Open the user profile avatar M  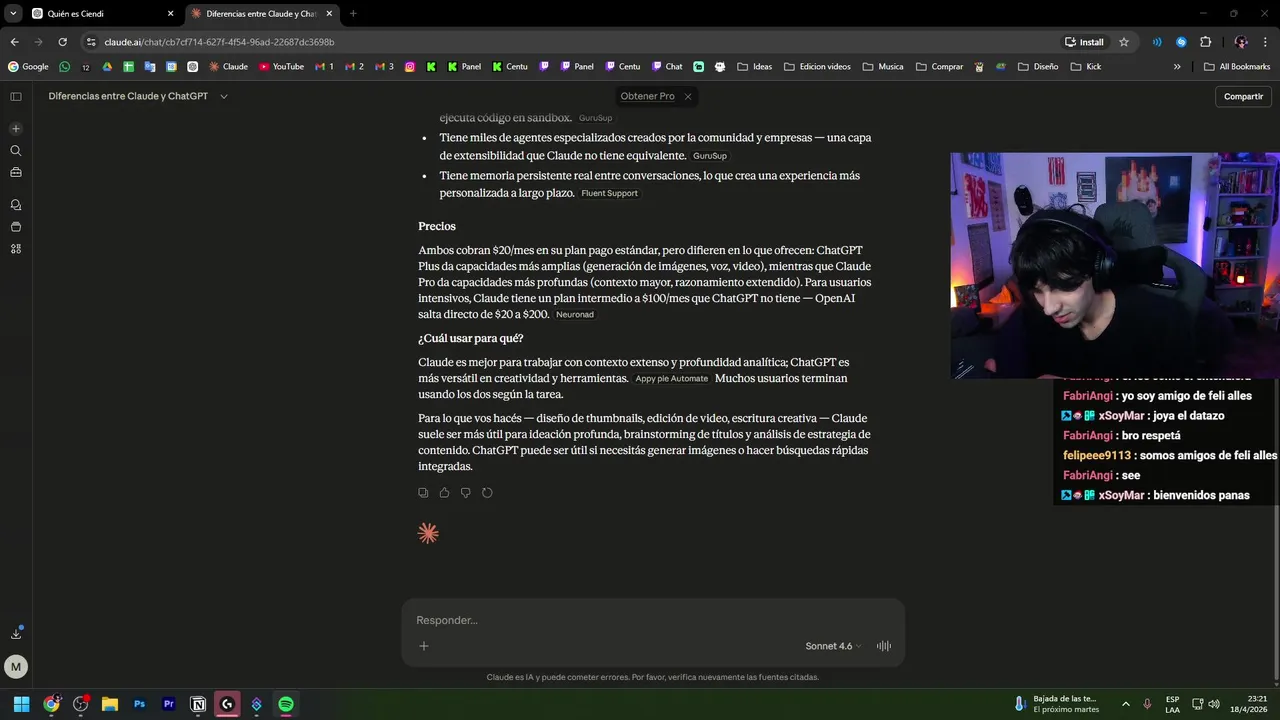(16, 666)
